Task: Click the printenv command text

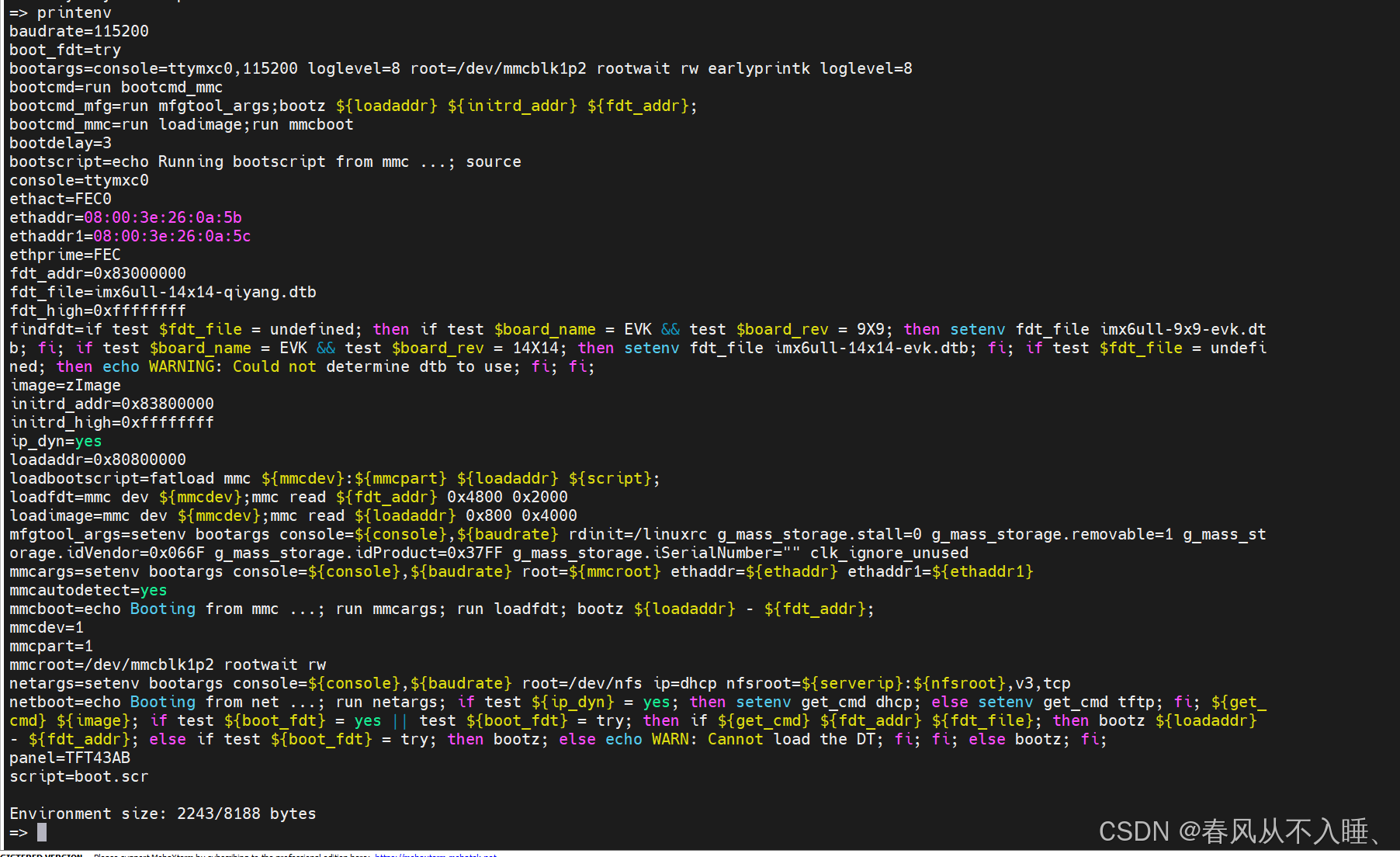Action: pos(73,12)
